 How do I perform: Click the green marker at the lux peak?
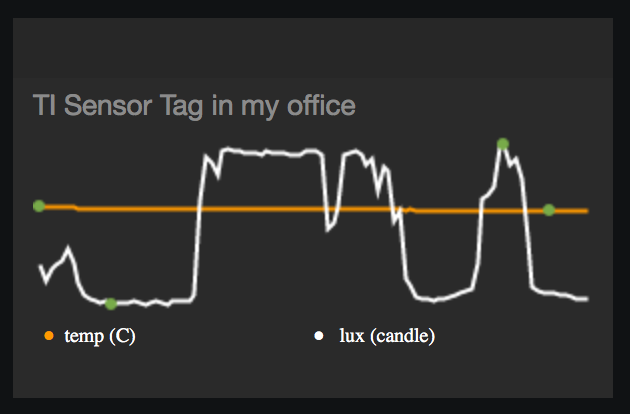pyautogui.click(x=503, y=144)
